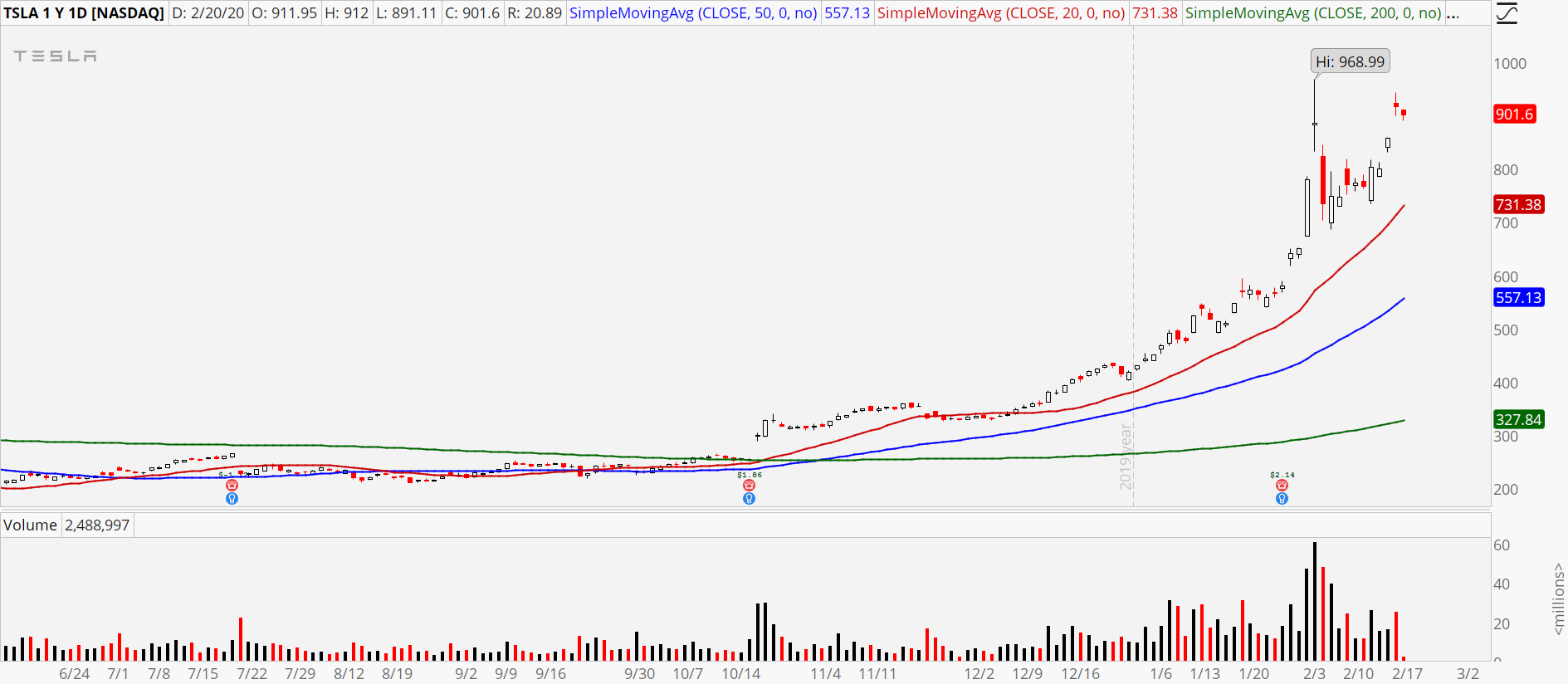Image resolution: width=1568 pixels, height=684 pixels.
Task: Click the 40 volume axis label
Action: [x=1502, y=584]
